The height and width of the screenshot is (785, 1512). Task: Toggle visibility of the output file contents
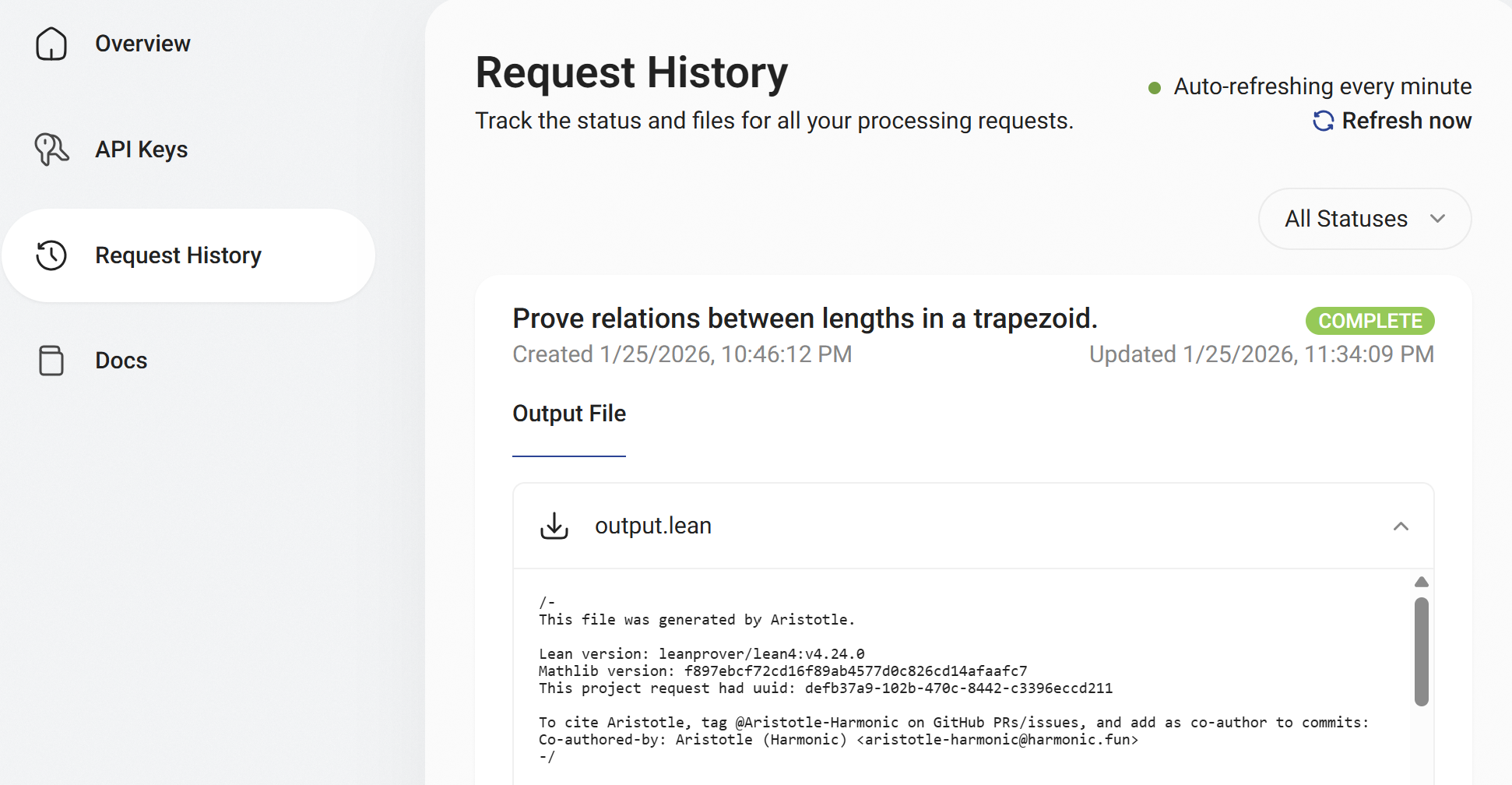pyautogui.click(x=1401, y=526)
